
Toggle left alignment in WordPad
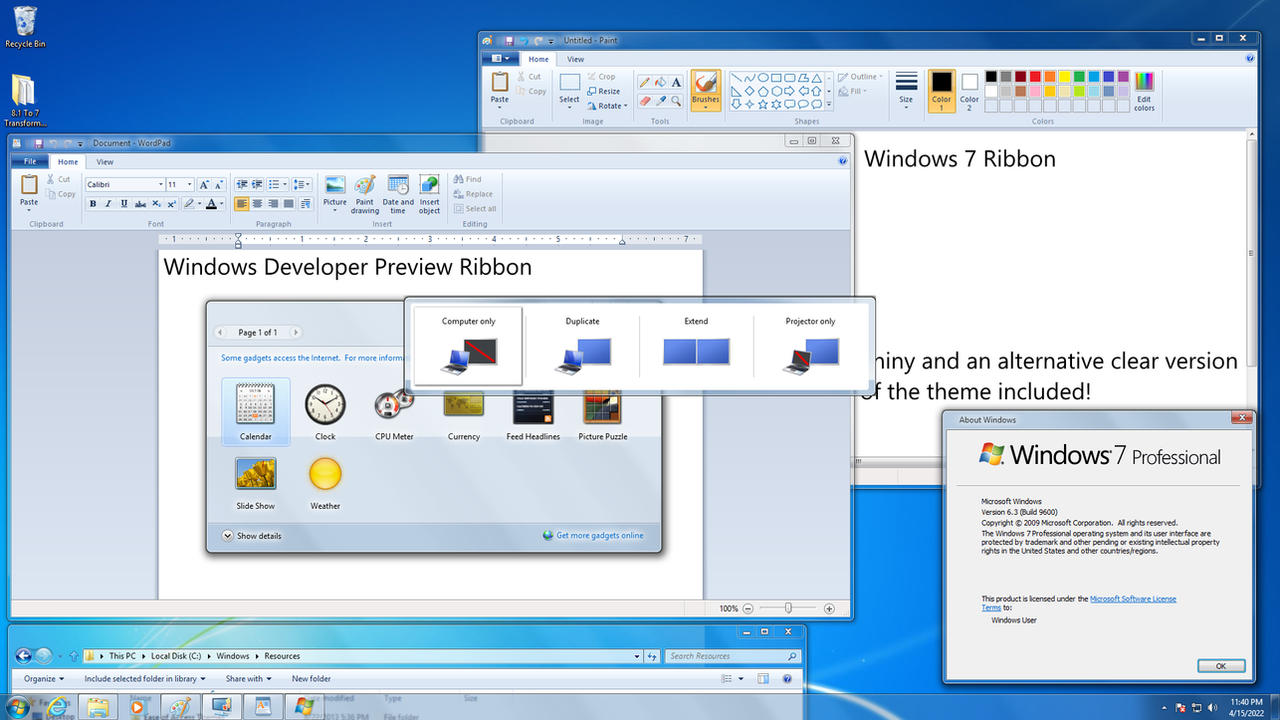[x=242, y=204]
